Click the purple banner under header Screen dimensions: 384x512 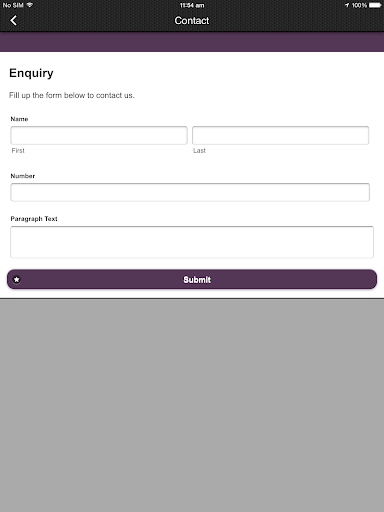[x=192, y=42]
